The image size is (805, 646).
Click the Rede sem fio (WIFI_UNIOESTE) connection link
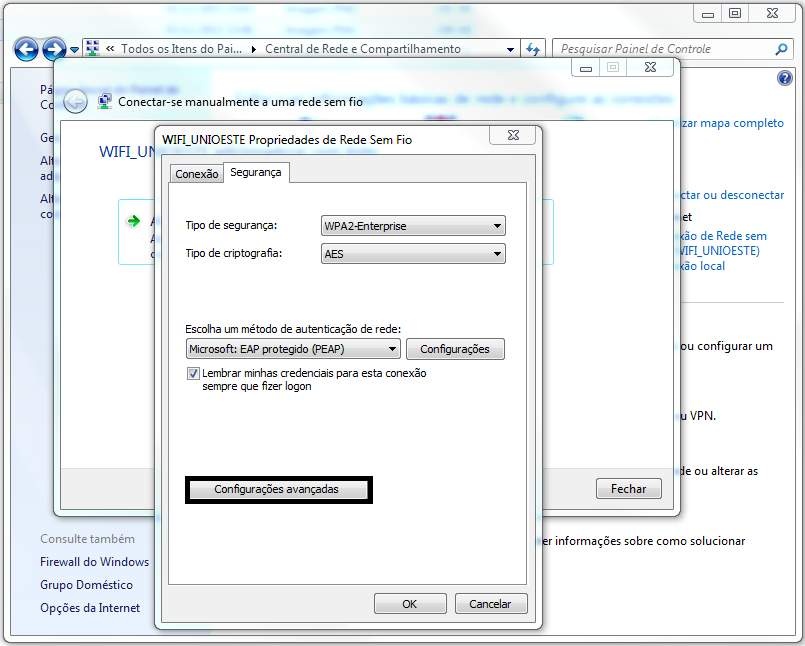tap(721, 243)
